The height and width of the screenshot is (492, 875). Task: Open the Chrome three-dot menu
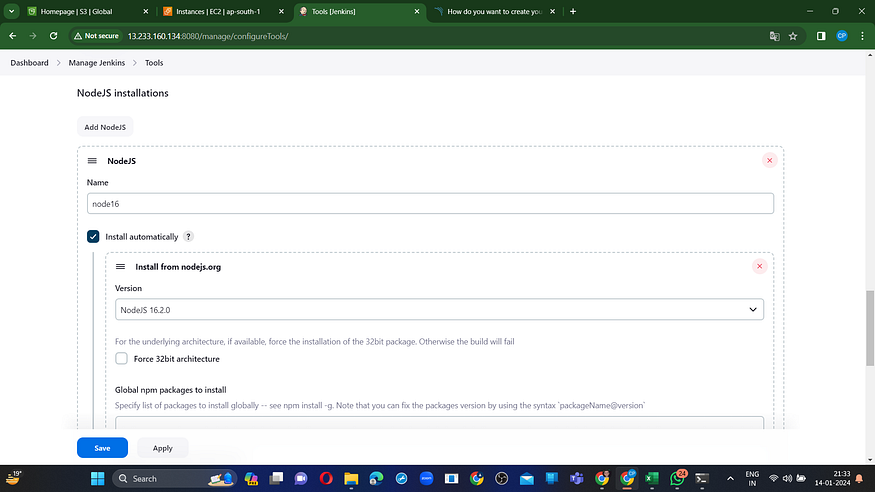[x=862, y=36]
